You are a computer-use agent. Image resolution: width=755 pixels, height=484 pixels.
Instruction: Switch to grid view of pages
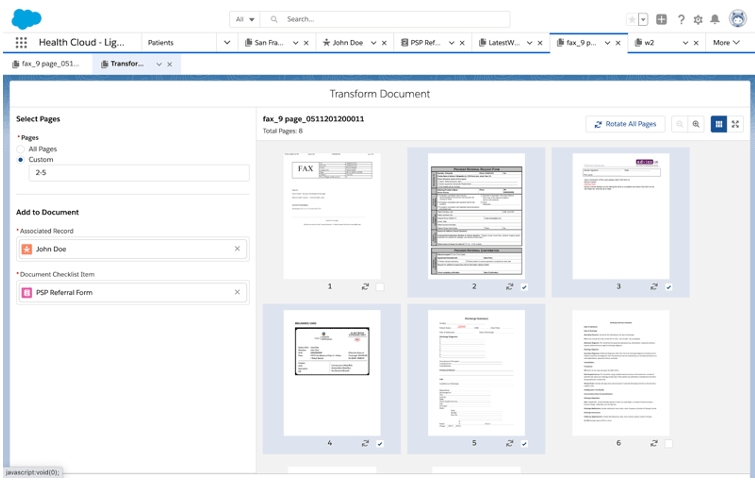[x=718, y=124]
